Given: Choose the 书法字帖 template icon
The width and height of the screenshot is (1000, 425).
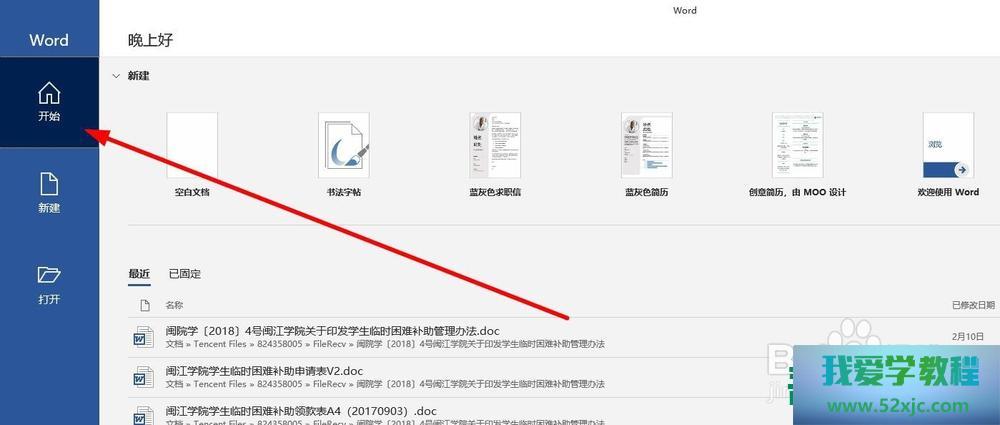Looking at the screenshot, I should click(343, 145).
